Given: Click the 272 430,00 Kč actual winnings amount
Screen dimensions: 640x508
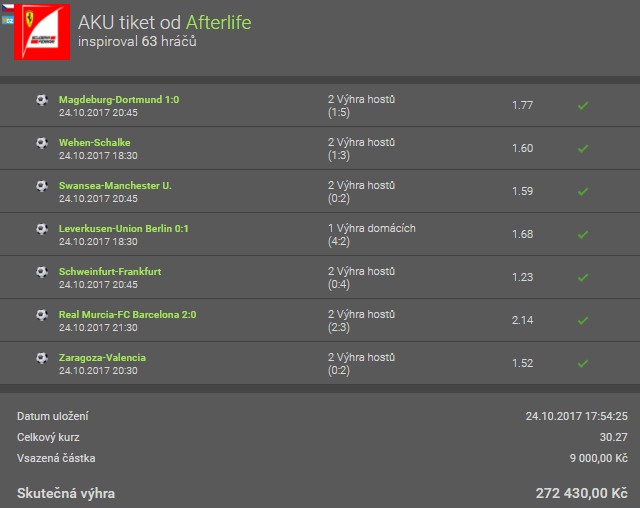Looking at the screenshot, I should pos(582,494).
